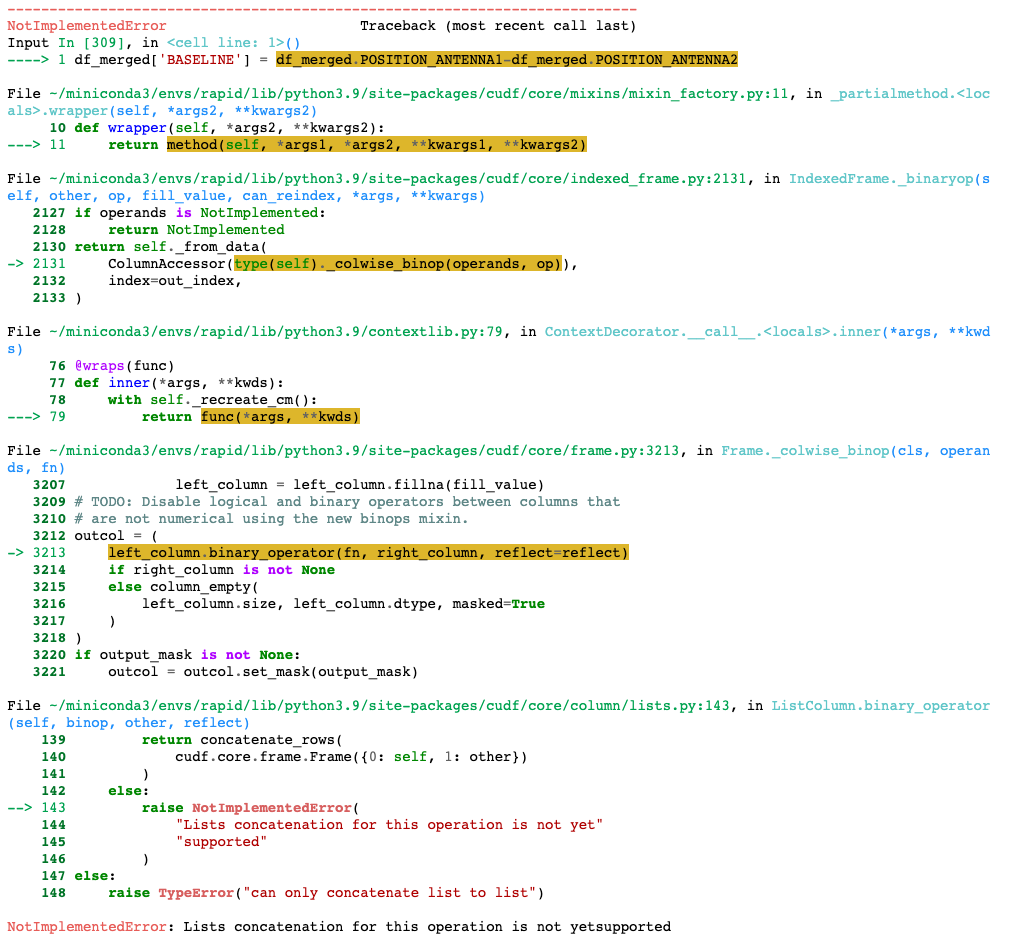This screenshot has width=1015, height=948.
Task: Click the '----> 1' arrow marker
Action: tap(37, 60)
